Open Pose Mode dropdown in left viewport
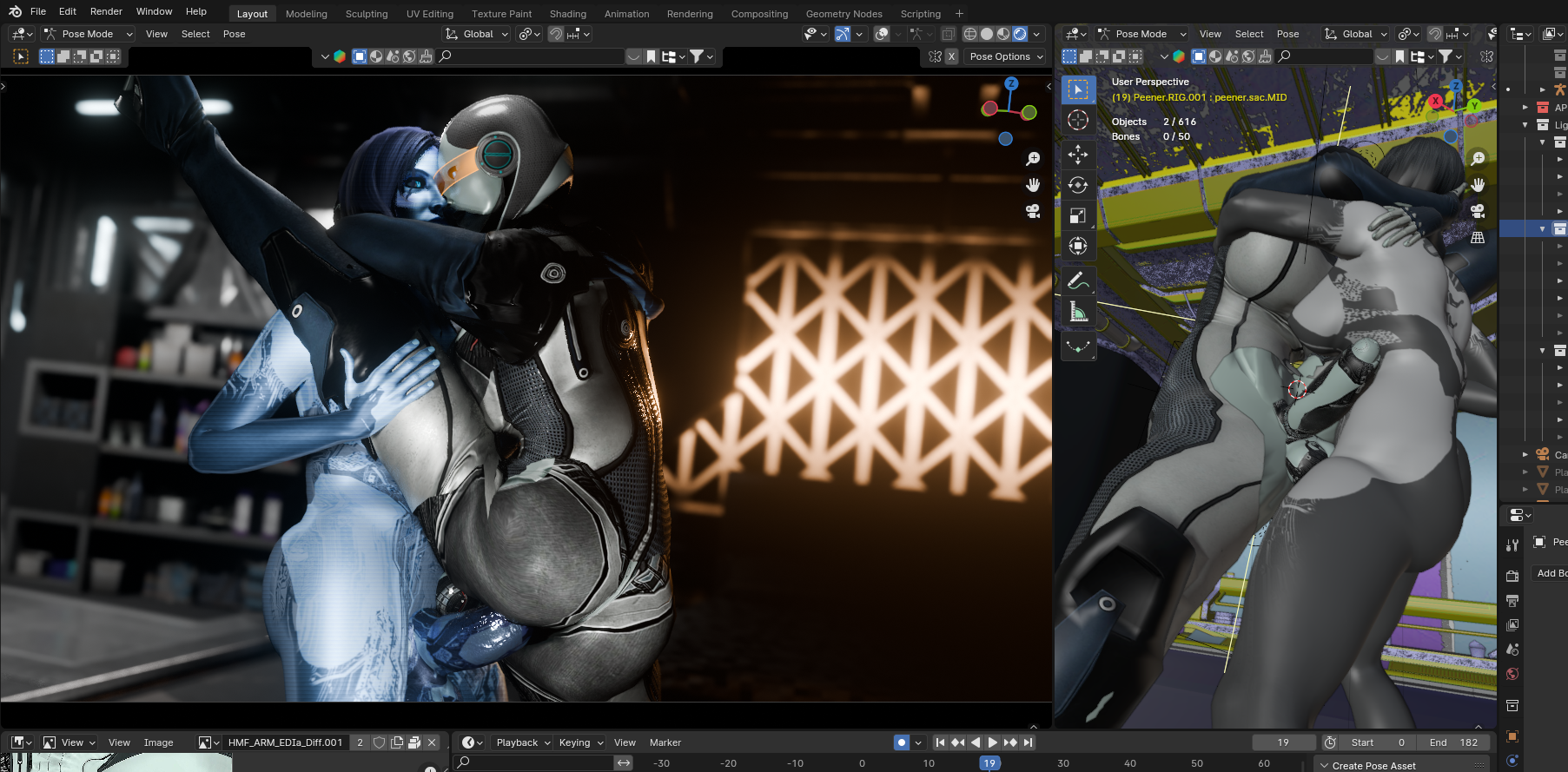Image resolution: width=1568 pixels, height=772 pixels. tap(89, 34)
